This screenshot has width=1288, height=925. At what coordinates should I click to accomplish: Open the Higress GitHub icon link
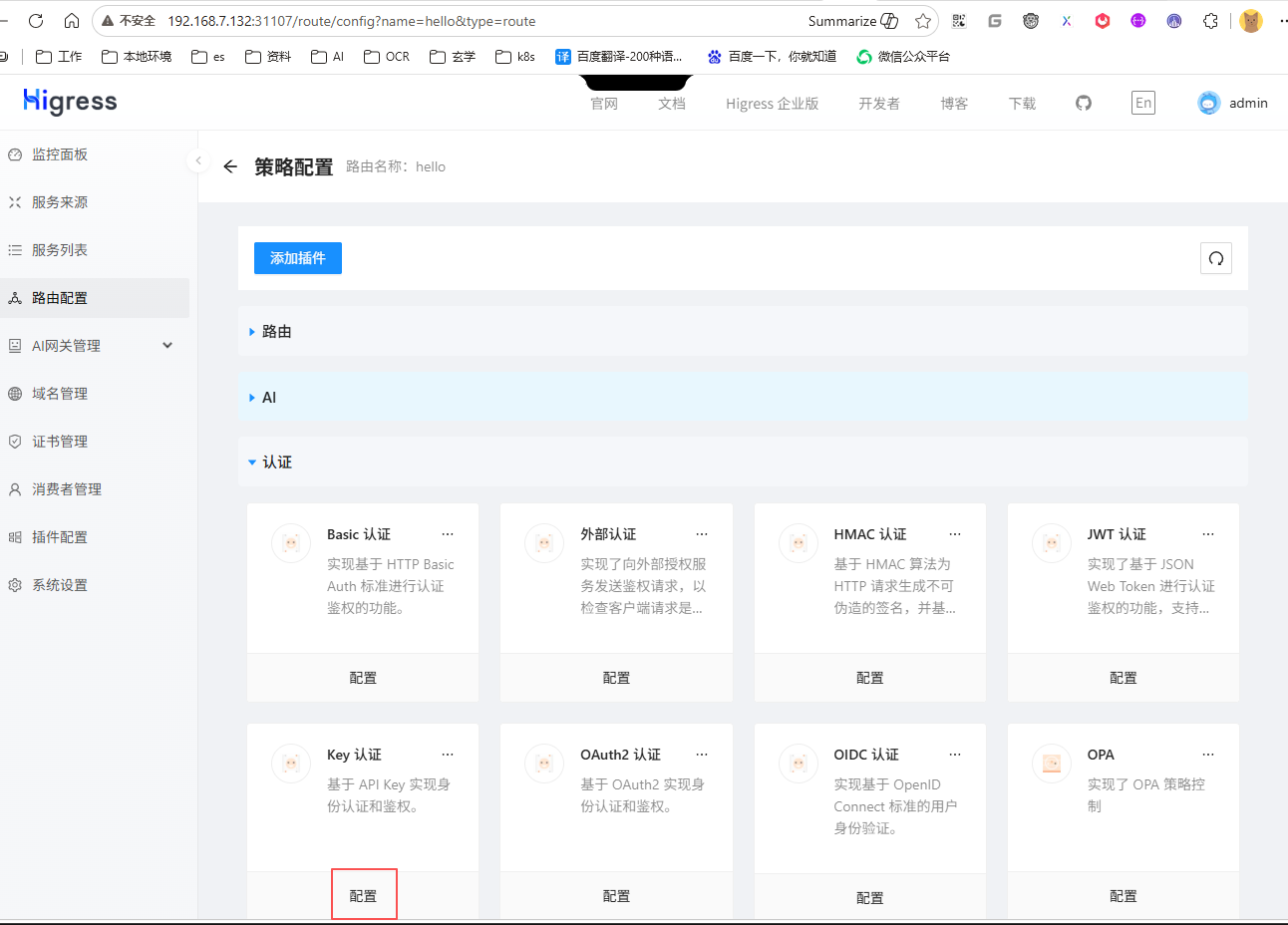[x=1084, y=103]
